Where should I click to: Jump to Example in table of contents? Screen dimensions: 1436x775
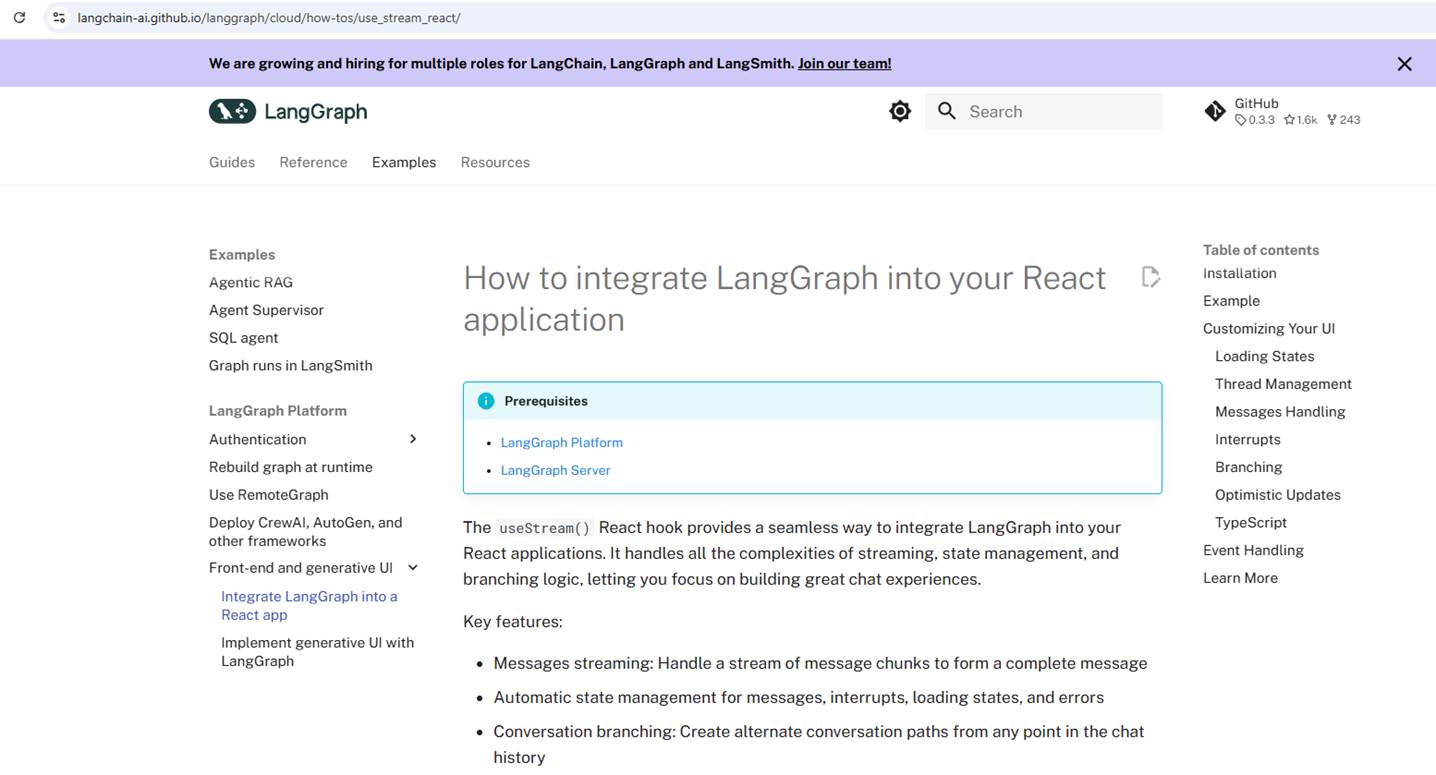coord(1231,301)
